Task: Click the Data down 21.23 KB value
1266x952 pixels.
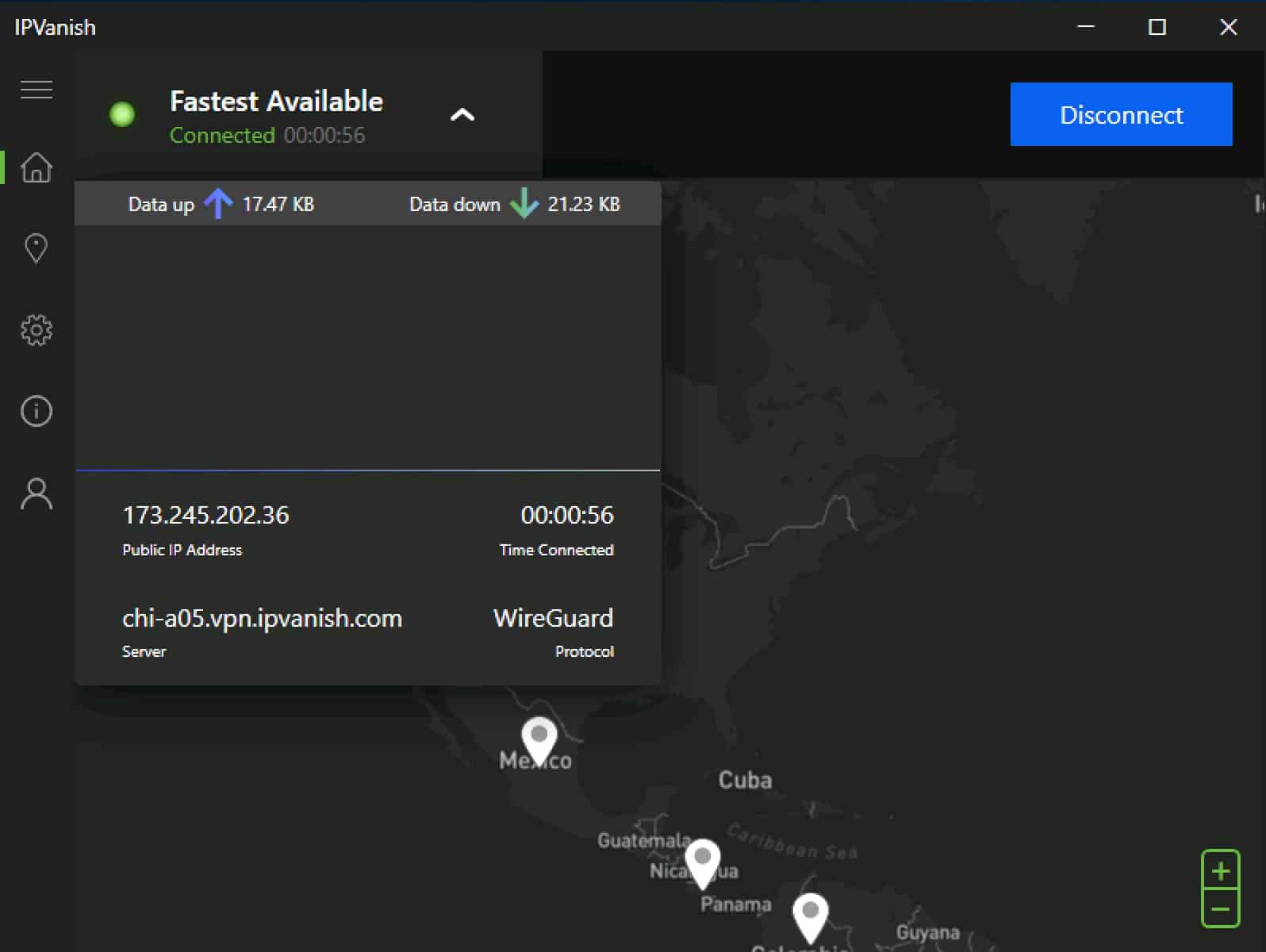Action: tap(584, 204)
